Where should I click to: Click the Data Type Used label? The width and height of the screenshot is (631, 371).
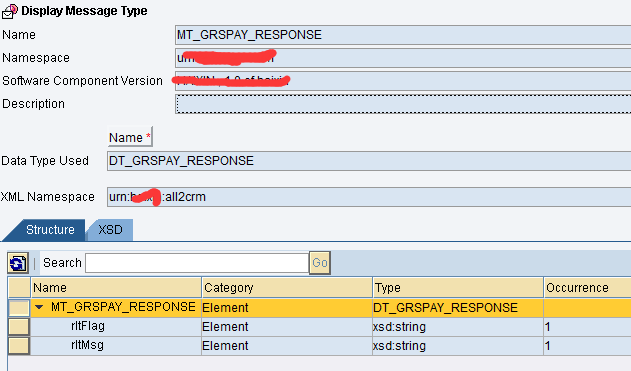pos(45,161)
